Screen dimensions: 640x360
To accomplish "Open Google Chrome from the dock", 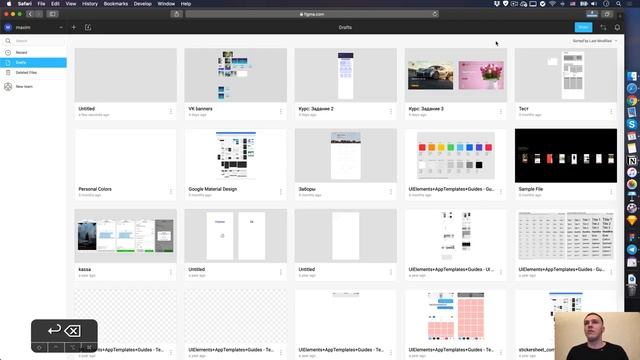I will pos(632,100).
